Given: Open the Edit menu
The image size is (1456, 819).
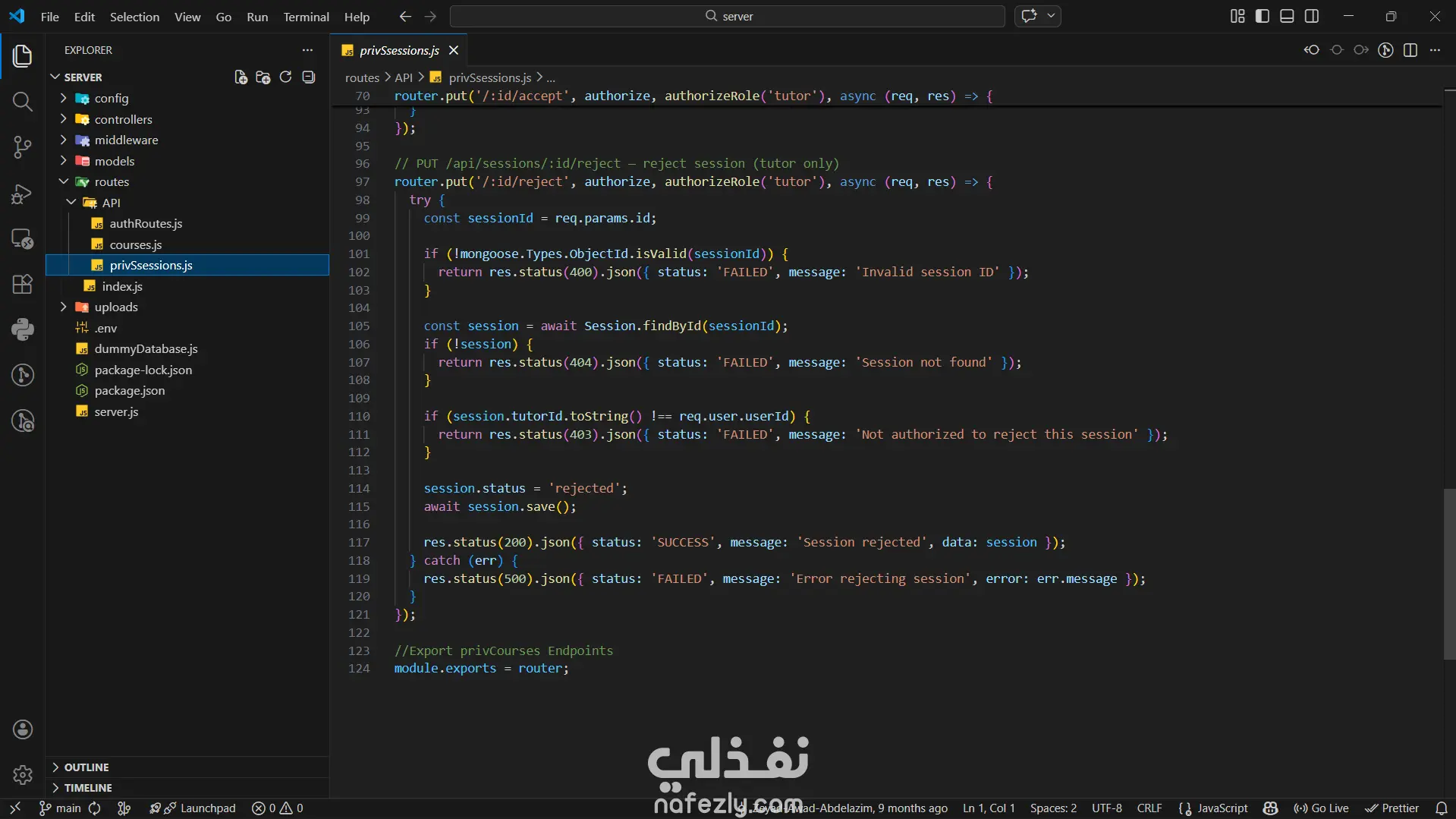Looking at the screenshot, I should point(84,17).
